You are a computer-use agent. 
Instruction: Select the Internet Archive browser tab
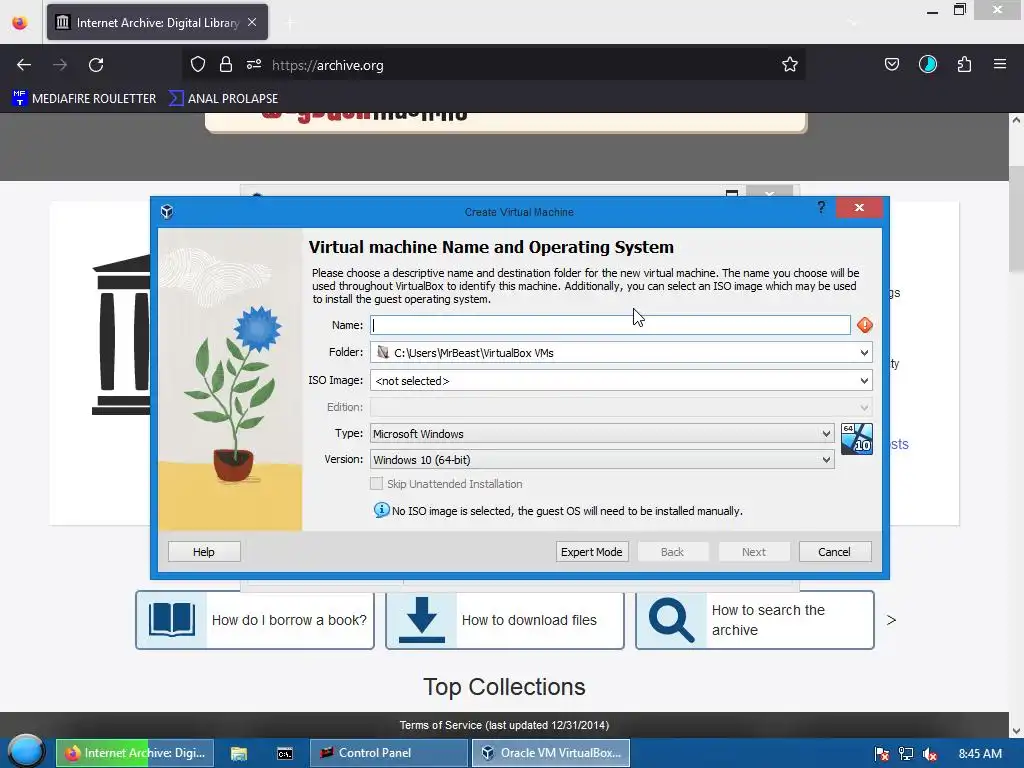point(157,23)
